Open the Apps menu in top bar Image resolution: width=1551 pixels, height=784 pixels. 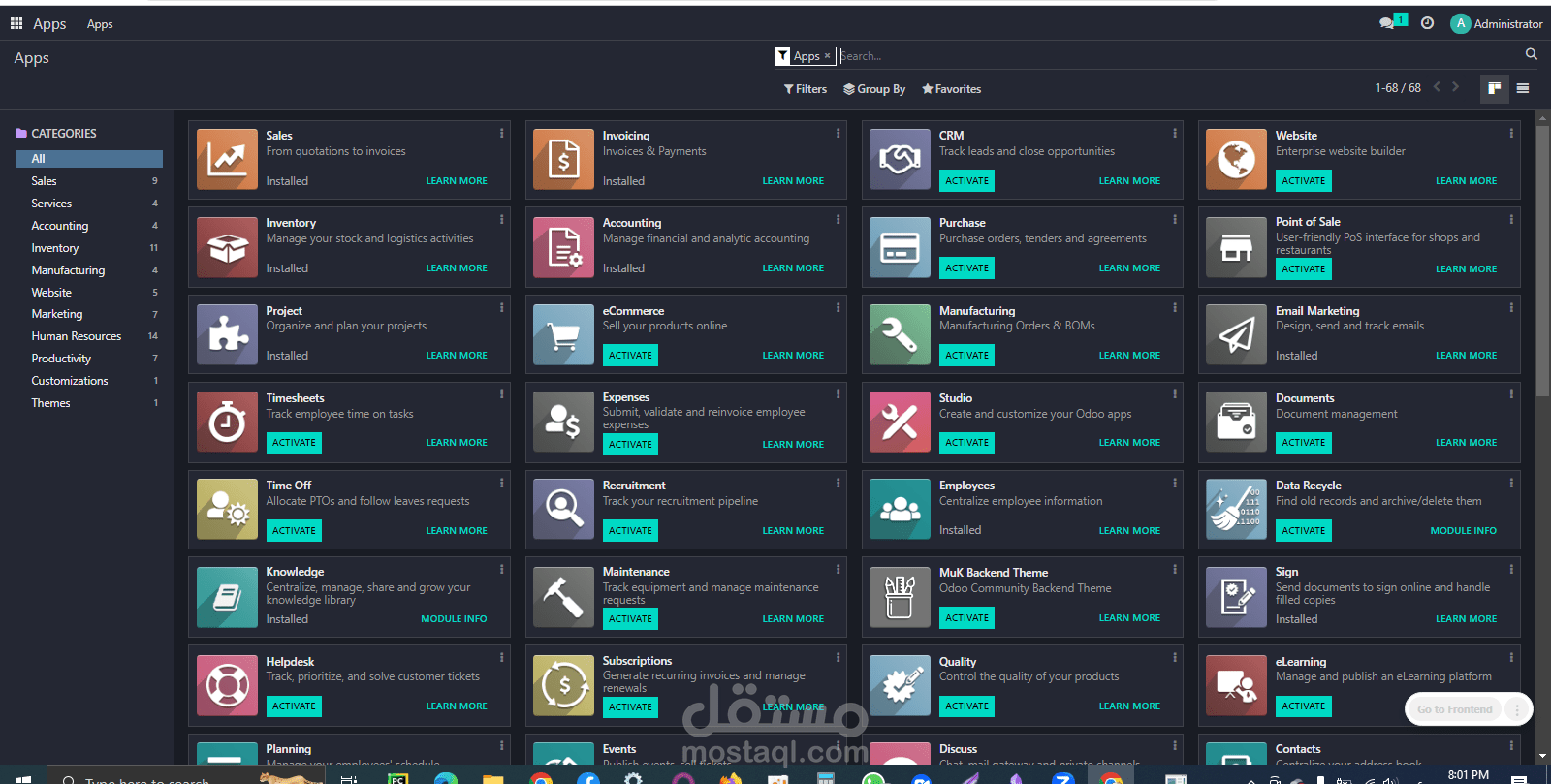coord(100,24)
